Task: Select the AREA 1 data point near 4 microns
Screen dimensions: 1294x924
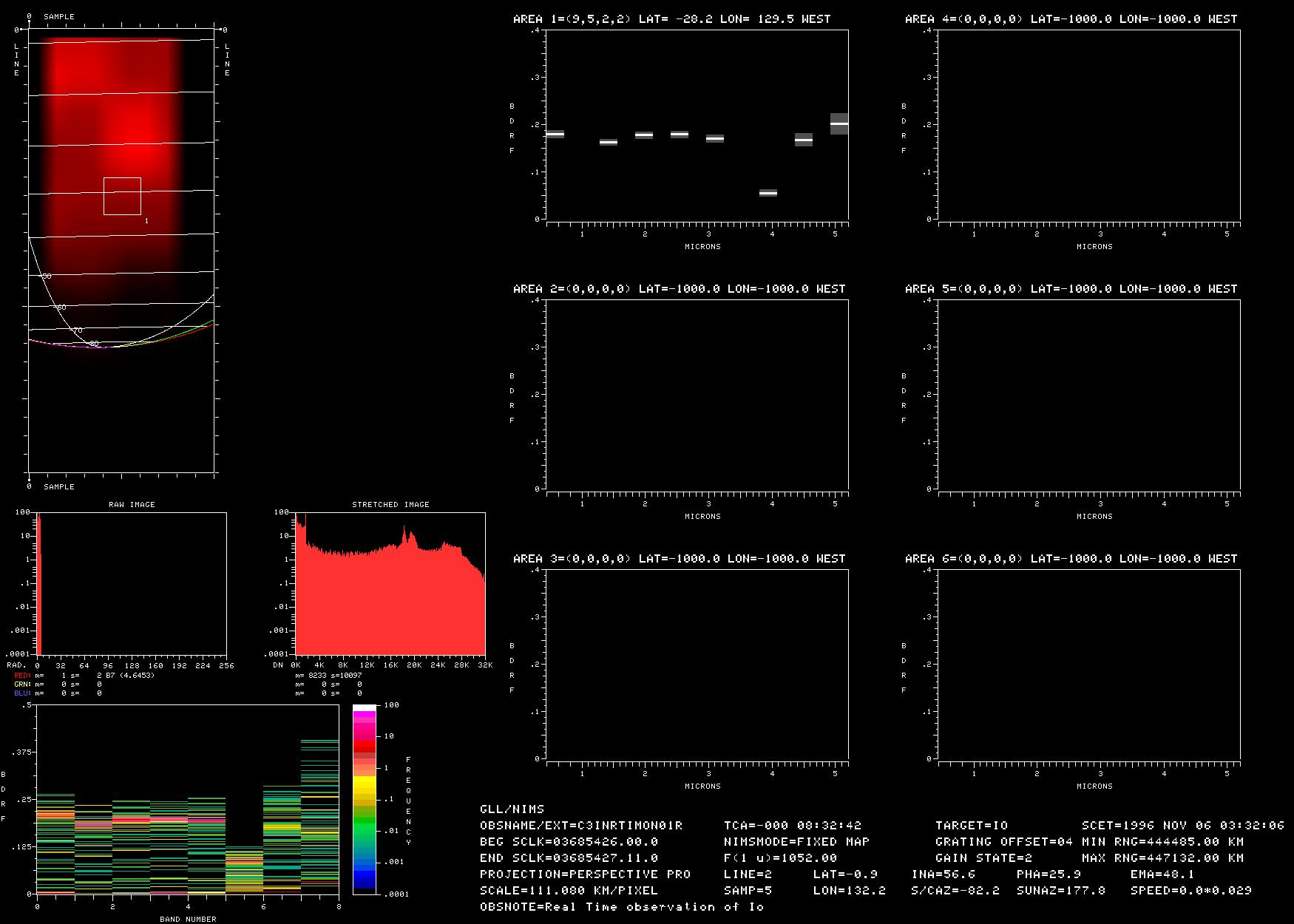Action: point(768,193)
